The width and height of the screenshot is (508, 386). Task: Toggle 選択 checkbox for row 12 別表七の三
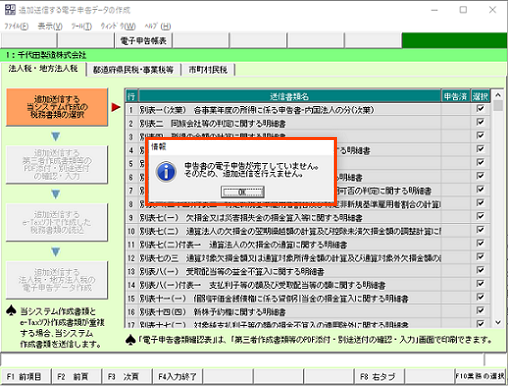pyautogui.click(x=480, y=256)
